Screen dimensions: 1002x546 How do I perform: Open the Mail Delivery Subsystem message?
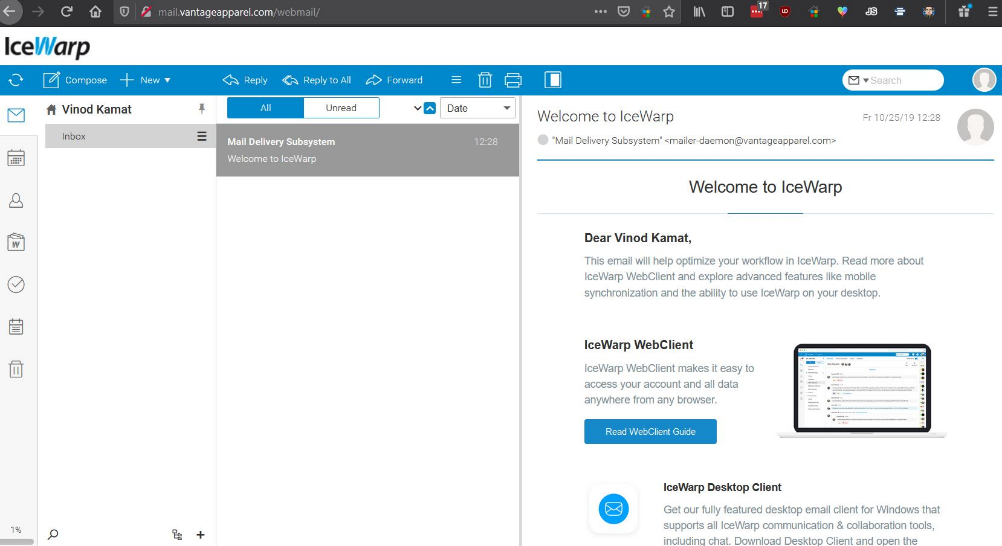[x=367, y=150]
